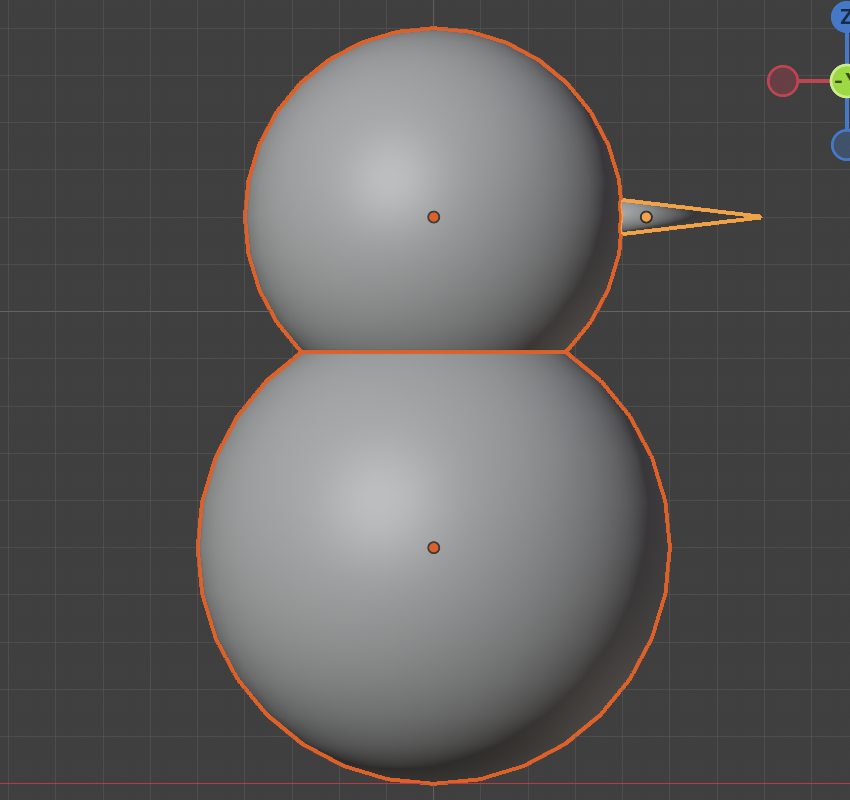Screen dimensions: 850x800
Task: Click the blue Z axis gizmo circle
Action: (841, 16)
